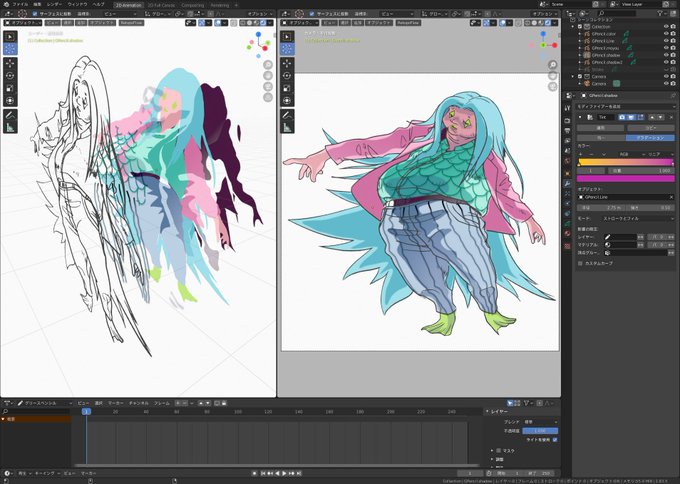Hide GPencil.shadow with its eye icon
680x484 pixels.
(x=666, y=55)
